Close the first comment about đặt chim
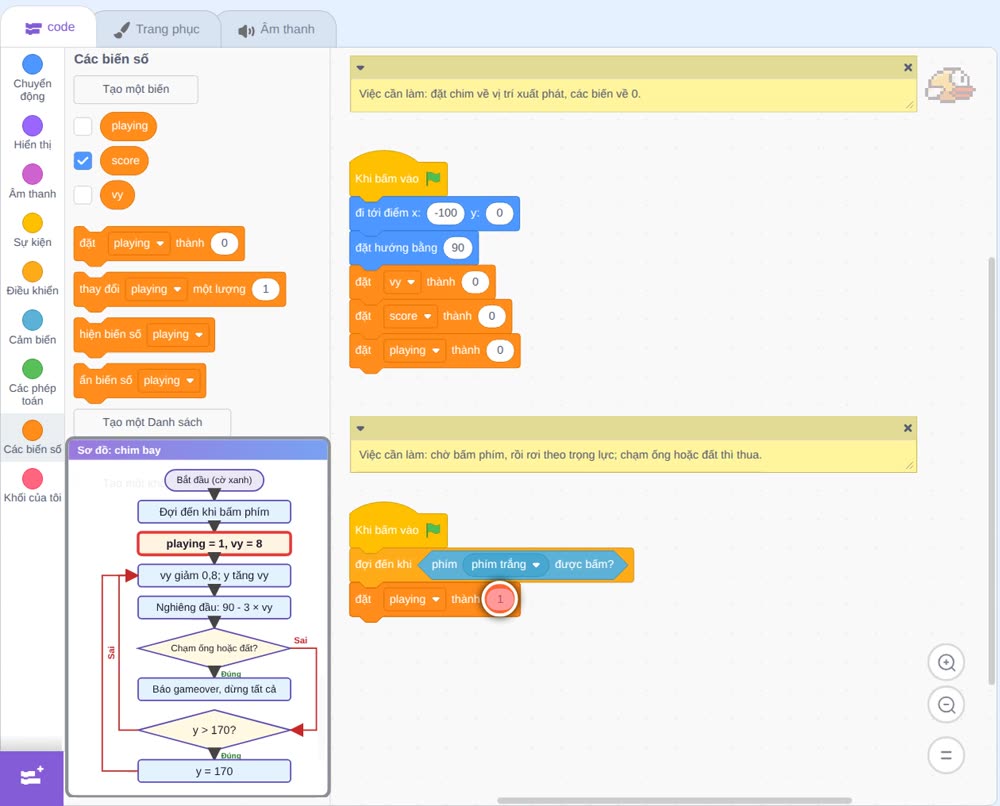The height and width of the screenshot is (806, 1000). point(908,68)
